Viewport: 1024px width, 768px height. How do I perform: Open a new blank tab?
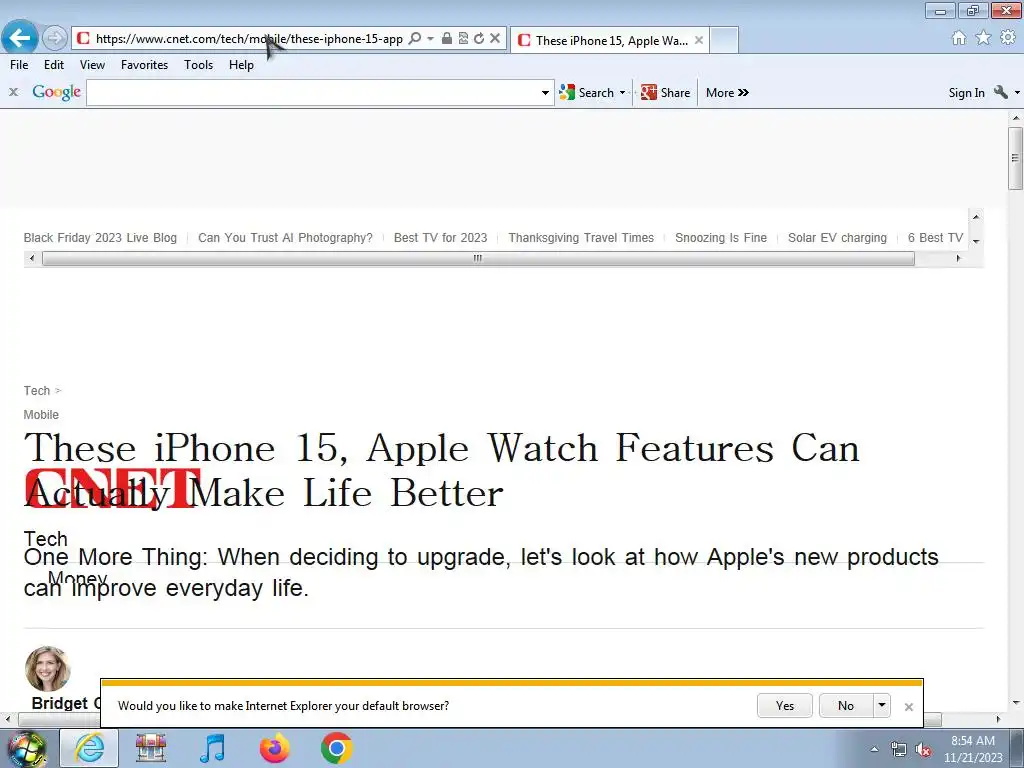tap(724, 40)
